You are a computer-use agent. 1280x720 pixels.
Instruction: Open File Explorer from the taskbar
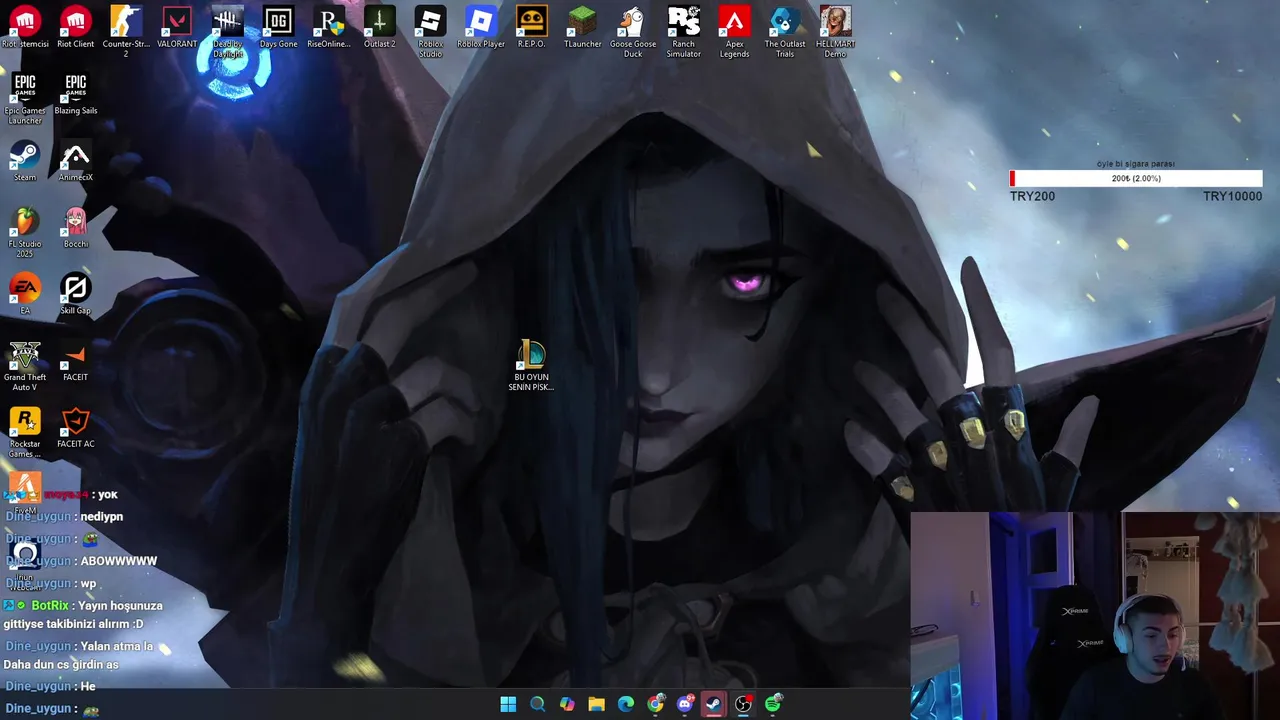click(596, 704)
